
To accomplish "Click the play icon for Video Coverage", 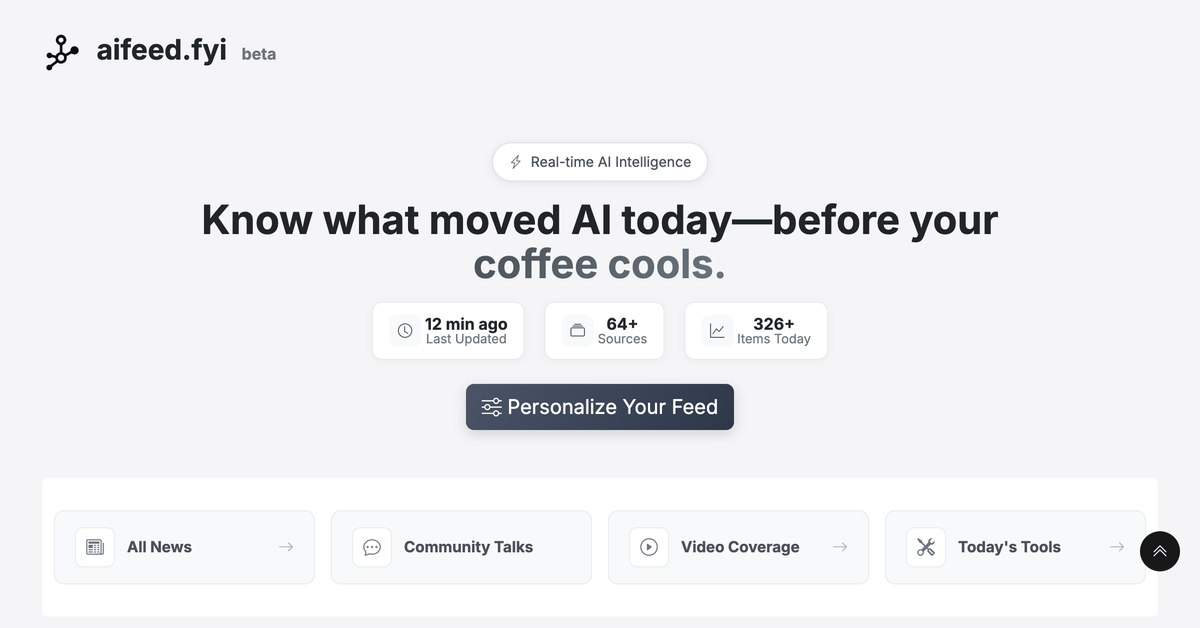I will point(649,547).
